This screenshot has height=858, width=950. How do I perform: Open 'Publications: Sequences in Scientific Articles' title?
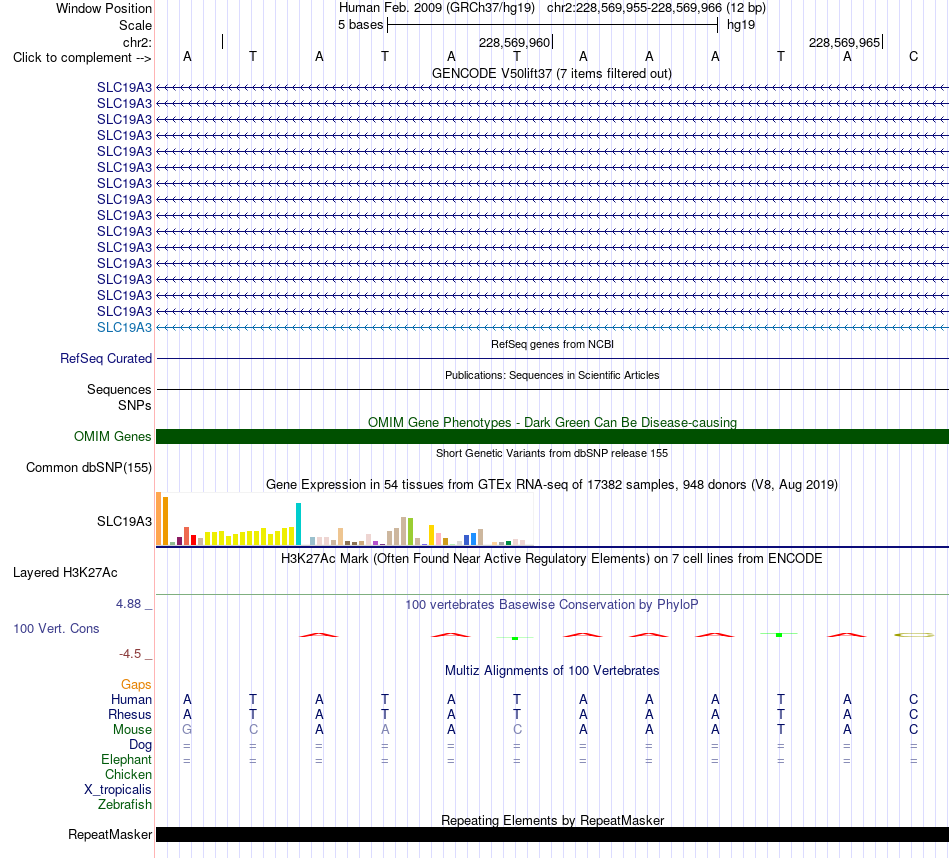tap(552, 375)
